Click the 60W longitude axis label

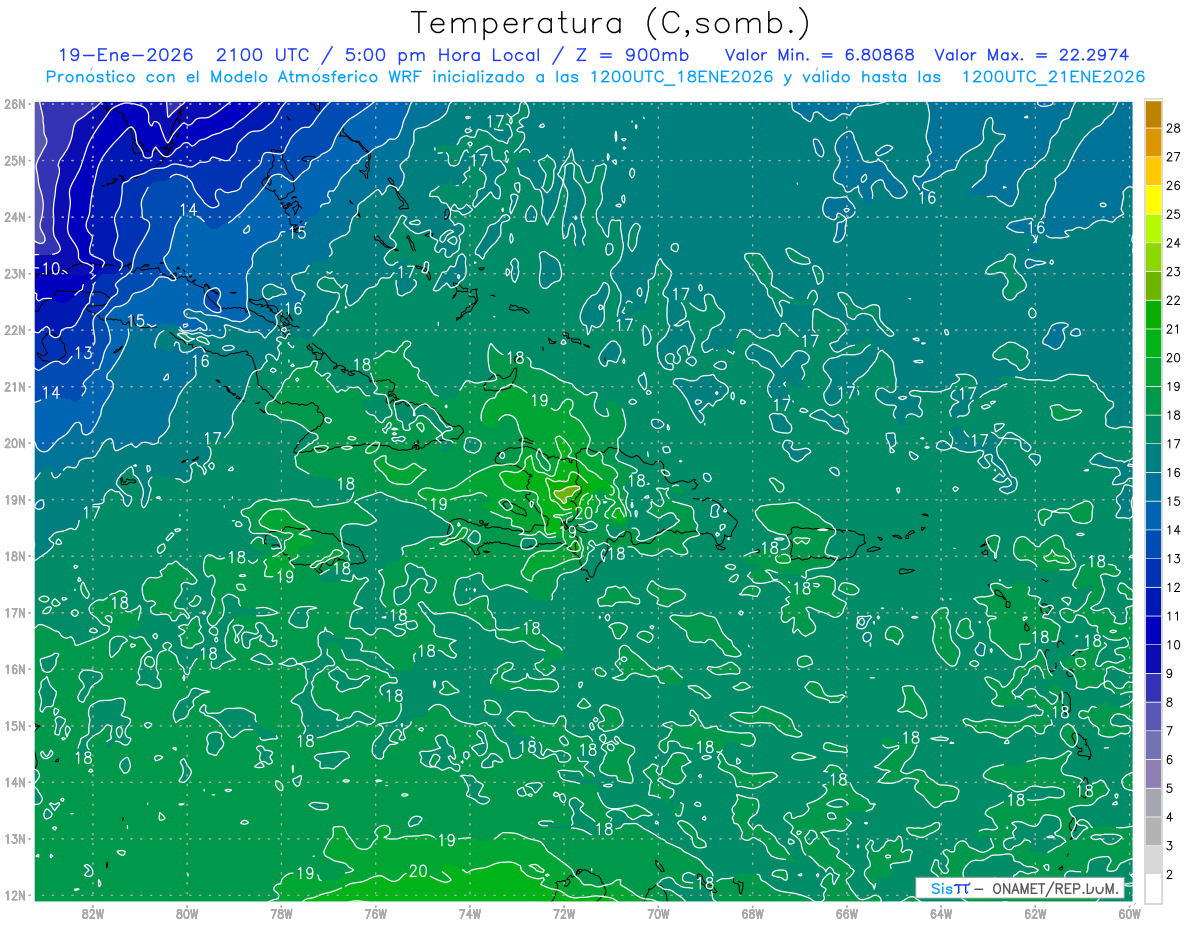1129,913
